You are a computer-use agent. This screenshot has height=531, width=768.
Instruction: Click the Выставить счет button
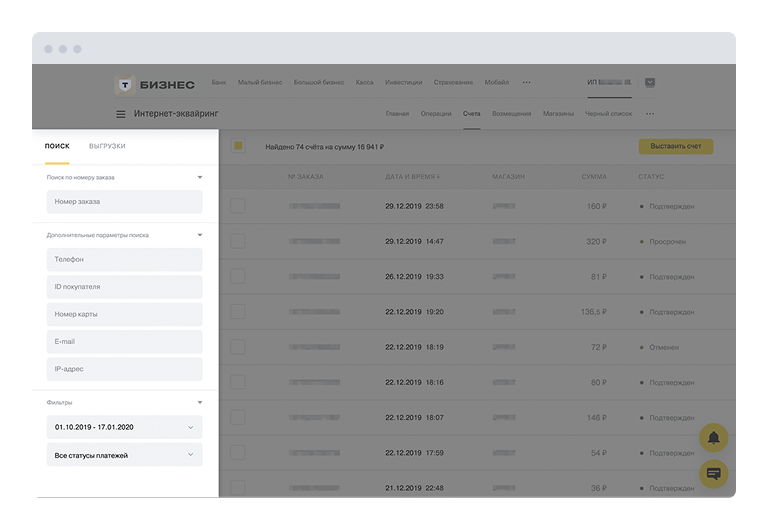tap(675, 146)
